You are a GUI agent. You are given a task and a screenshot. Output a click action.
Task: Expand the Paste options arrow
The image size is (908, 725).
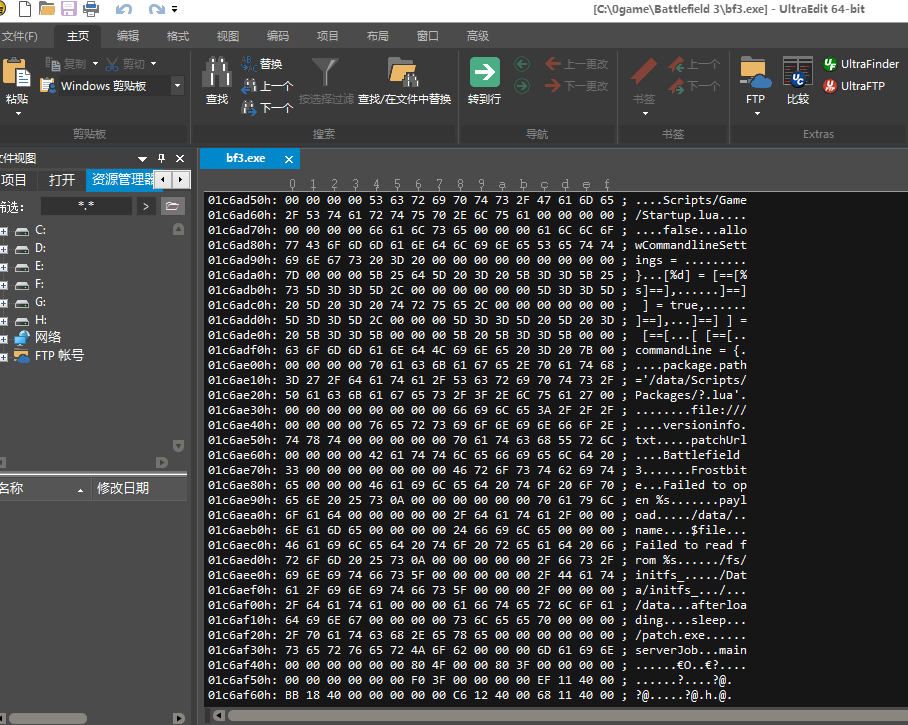coord(17,113)
